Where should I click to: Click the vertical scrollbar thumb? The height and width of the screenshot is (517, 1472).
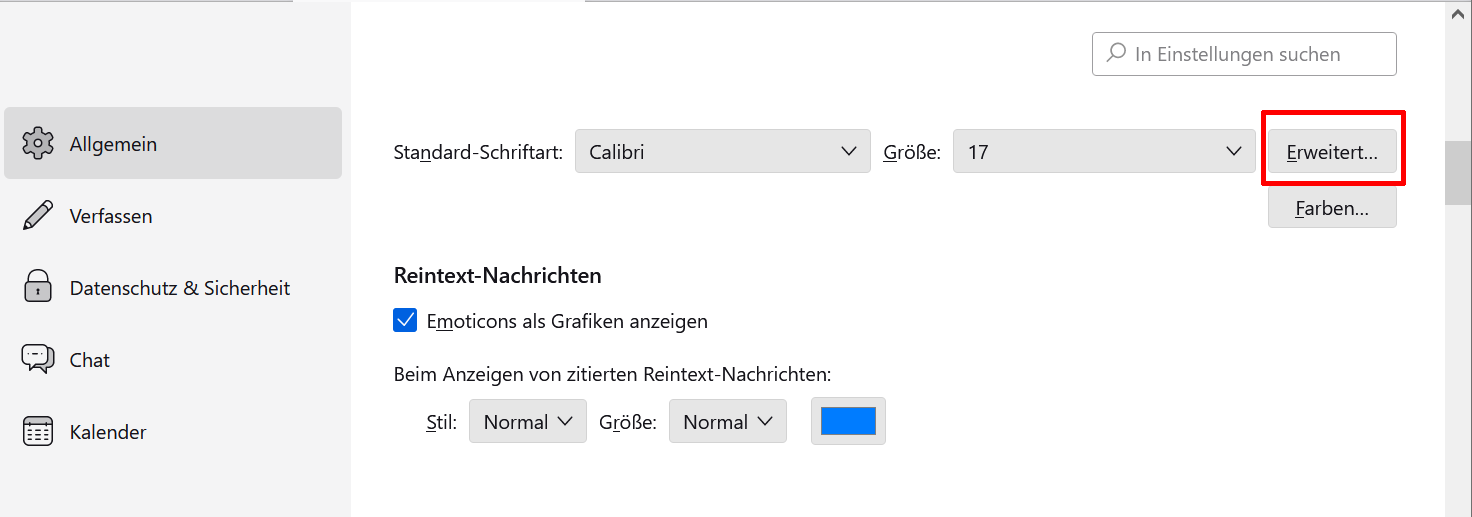coord(1458,172)
